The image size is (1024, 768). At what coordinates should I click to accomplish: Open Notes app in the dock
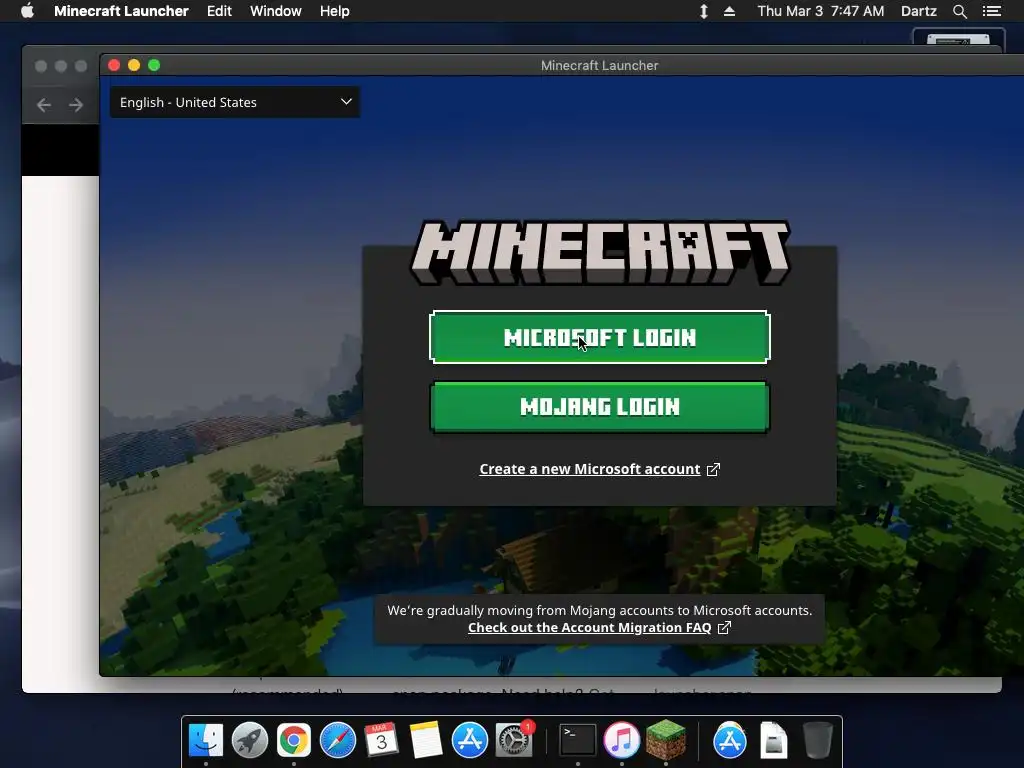pyautogui.click(x=426, y=740)
